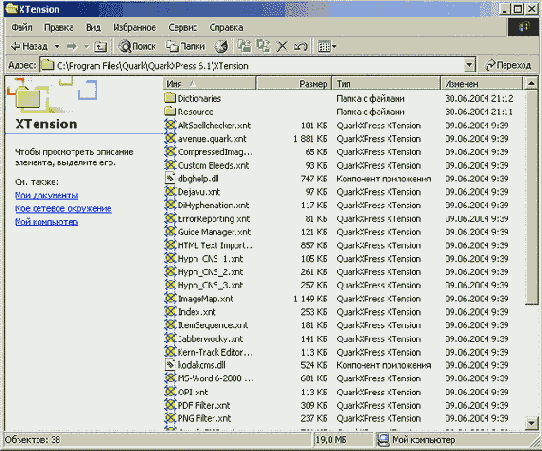Select the CompressedImag... file icon
The width and height of the screenshot is (542, 451).
click(x=170, y=151)
